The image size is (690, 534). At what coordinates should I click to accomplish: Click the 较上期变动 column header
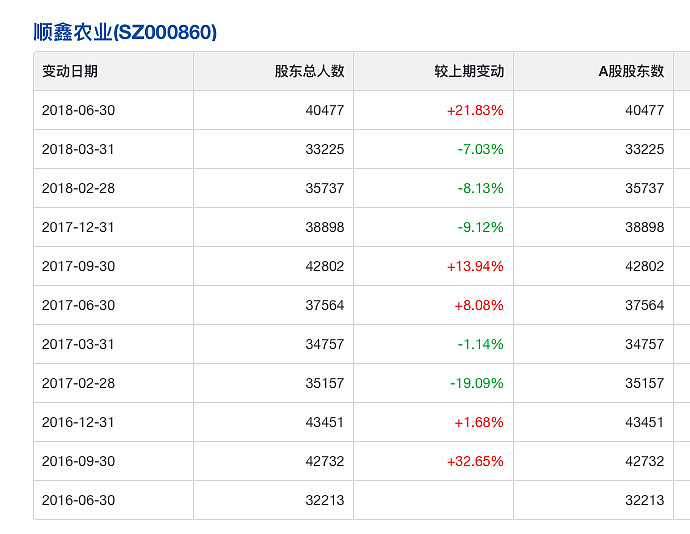click(x=469, y=71)
